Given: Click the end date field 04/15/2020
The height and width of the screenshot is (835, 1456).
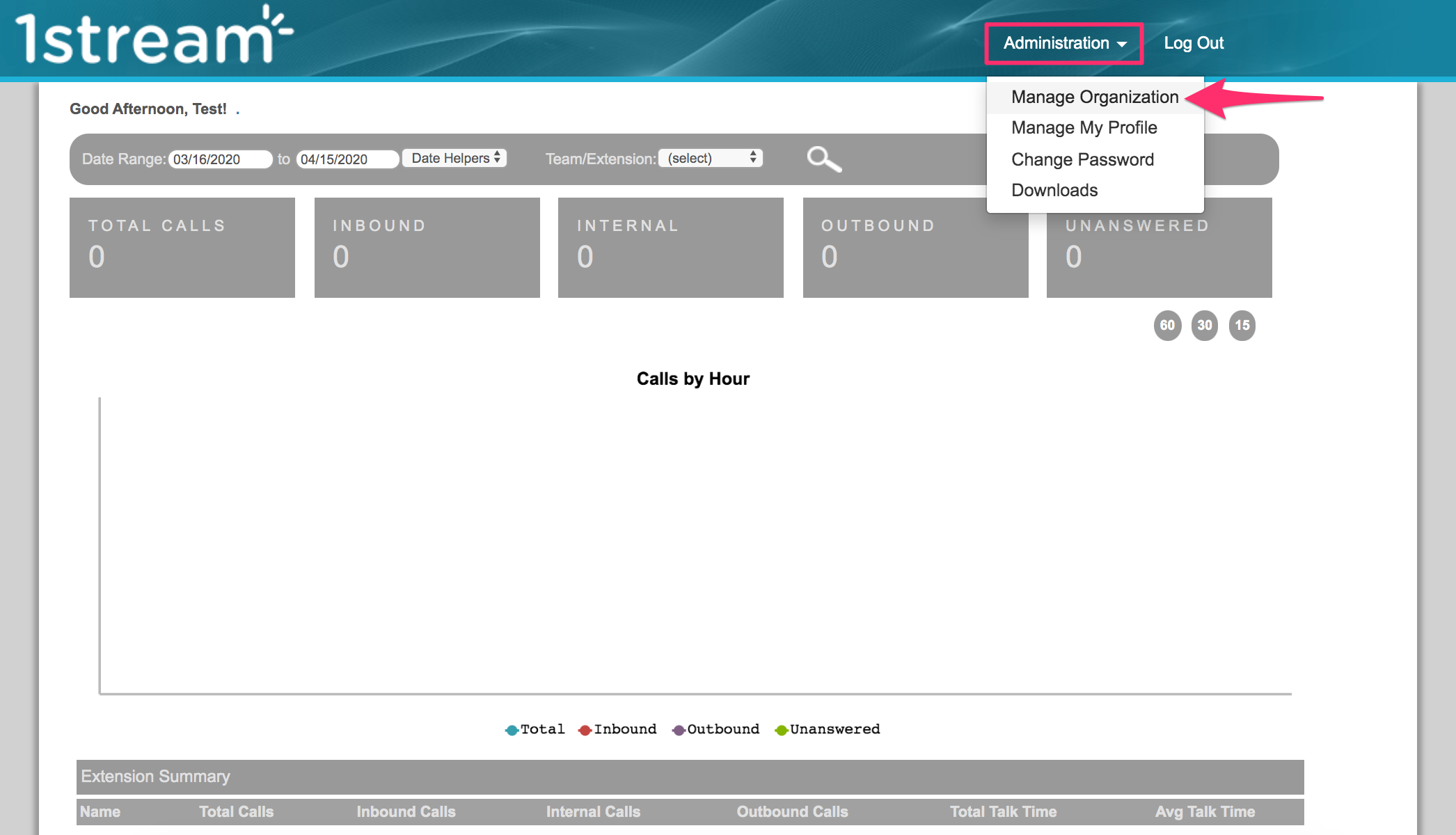Looking at the screenshot, I should (347, 159).
